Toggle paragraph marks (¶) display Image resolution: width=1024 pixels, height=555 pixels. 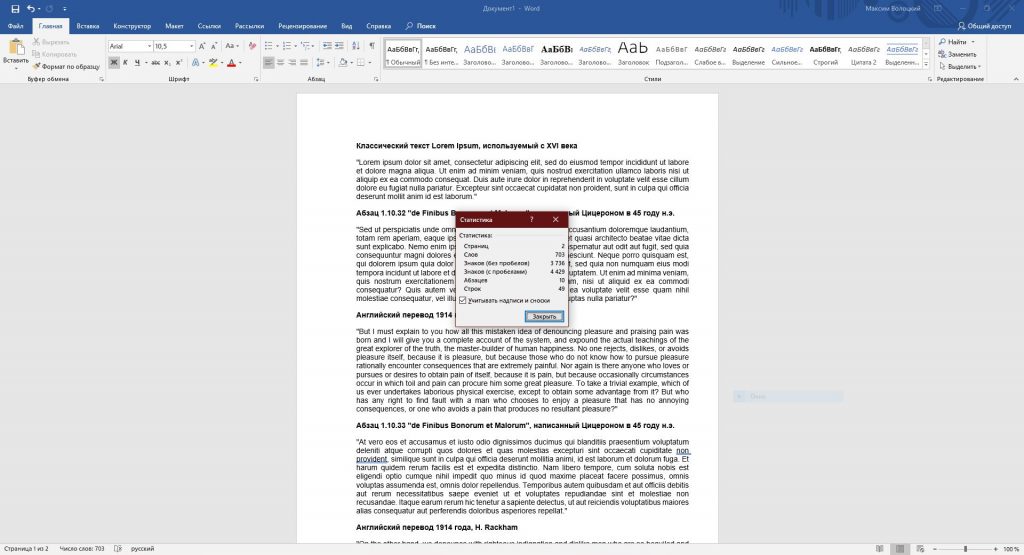(x=372, y=46)
